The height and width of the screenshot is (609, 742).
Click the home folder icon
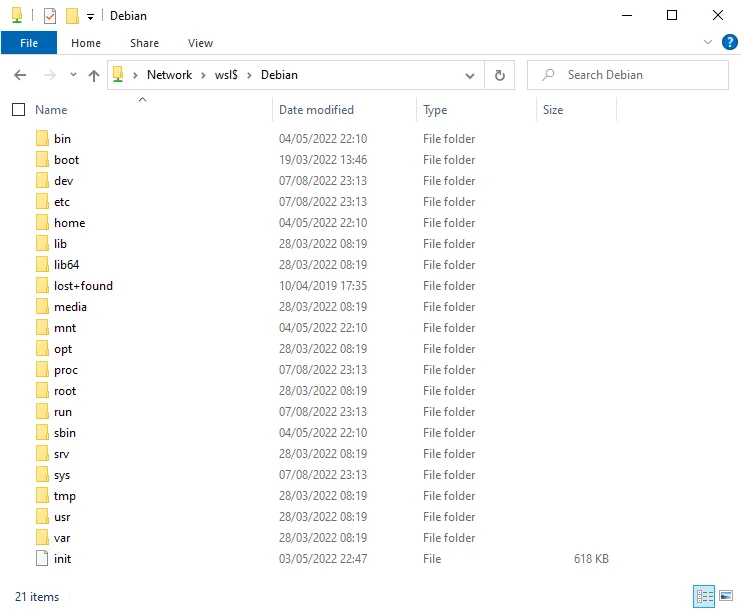click(x=42, y=222)
